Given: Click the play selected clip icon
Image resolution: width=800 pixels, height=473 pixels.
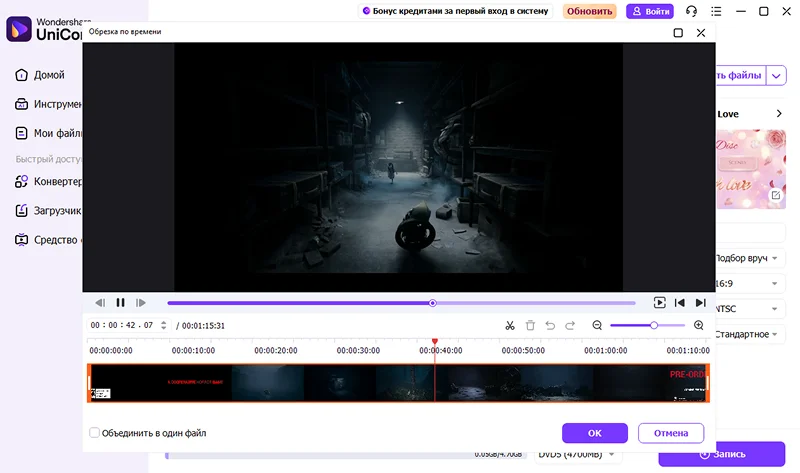Looking at the screenshot, I should (x=659, y=303).
